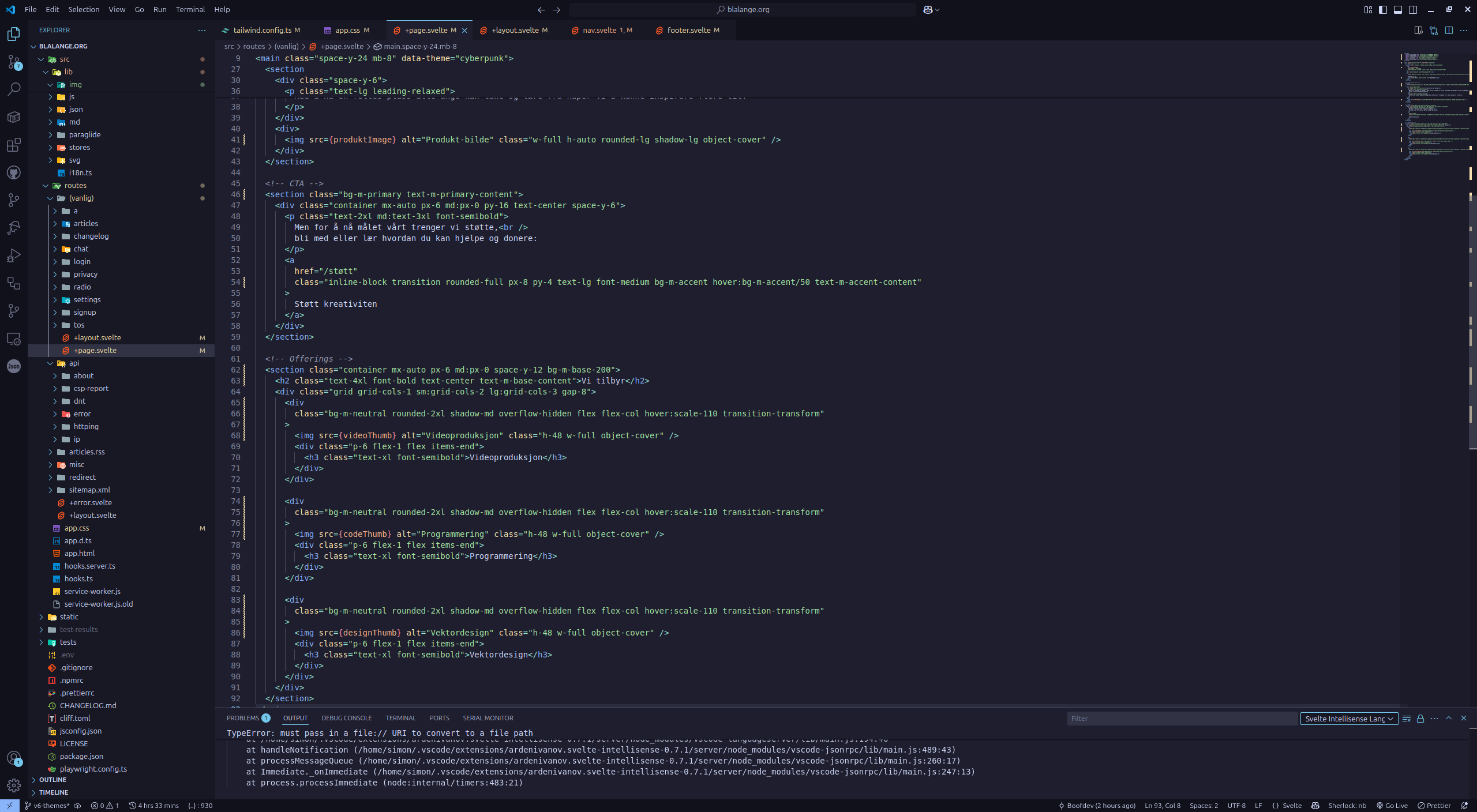Switch to the footer.svelte tab

tap(689, 30)
